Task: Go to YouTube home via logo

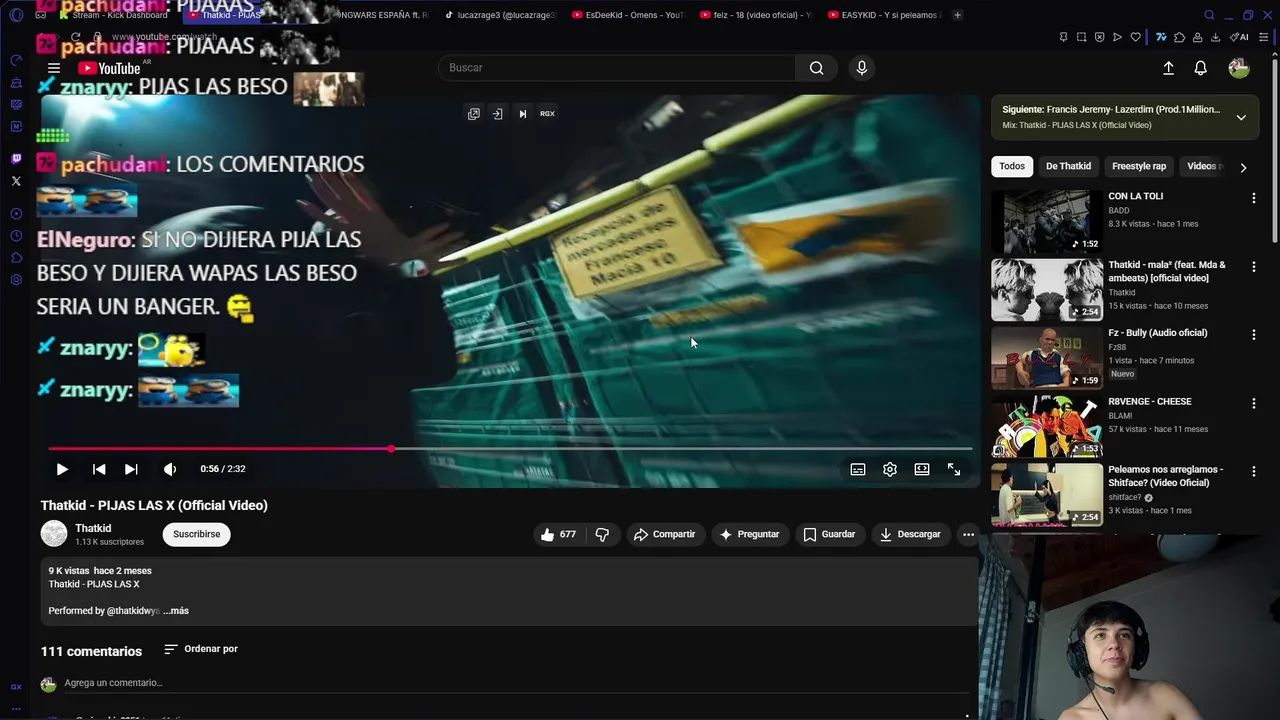Action: click(109, 68)
